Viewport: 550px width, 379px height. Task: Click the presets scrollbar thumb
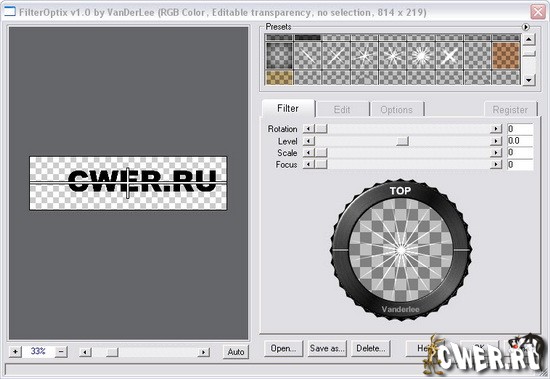[x=529, y=53]
